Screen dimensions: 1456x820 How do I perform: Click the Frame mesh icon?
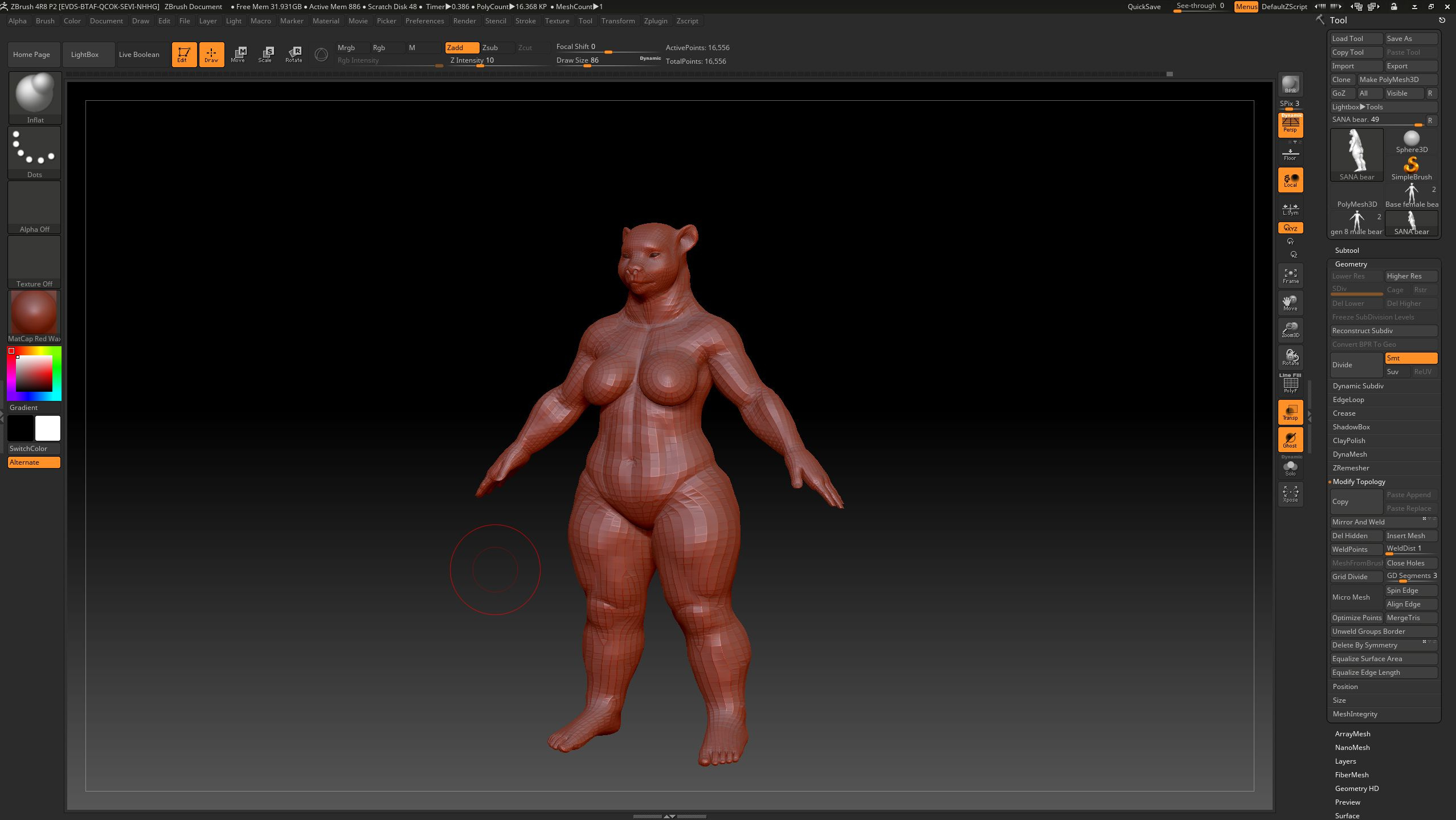click(x=1290, y=276)
